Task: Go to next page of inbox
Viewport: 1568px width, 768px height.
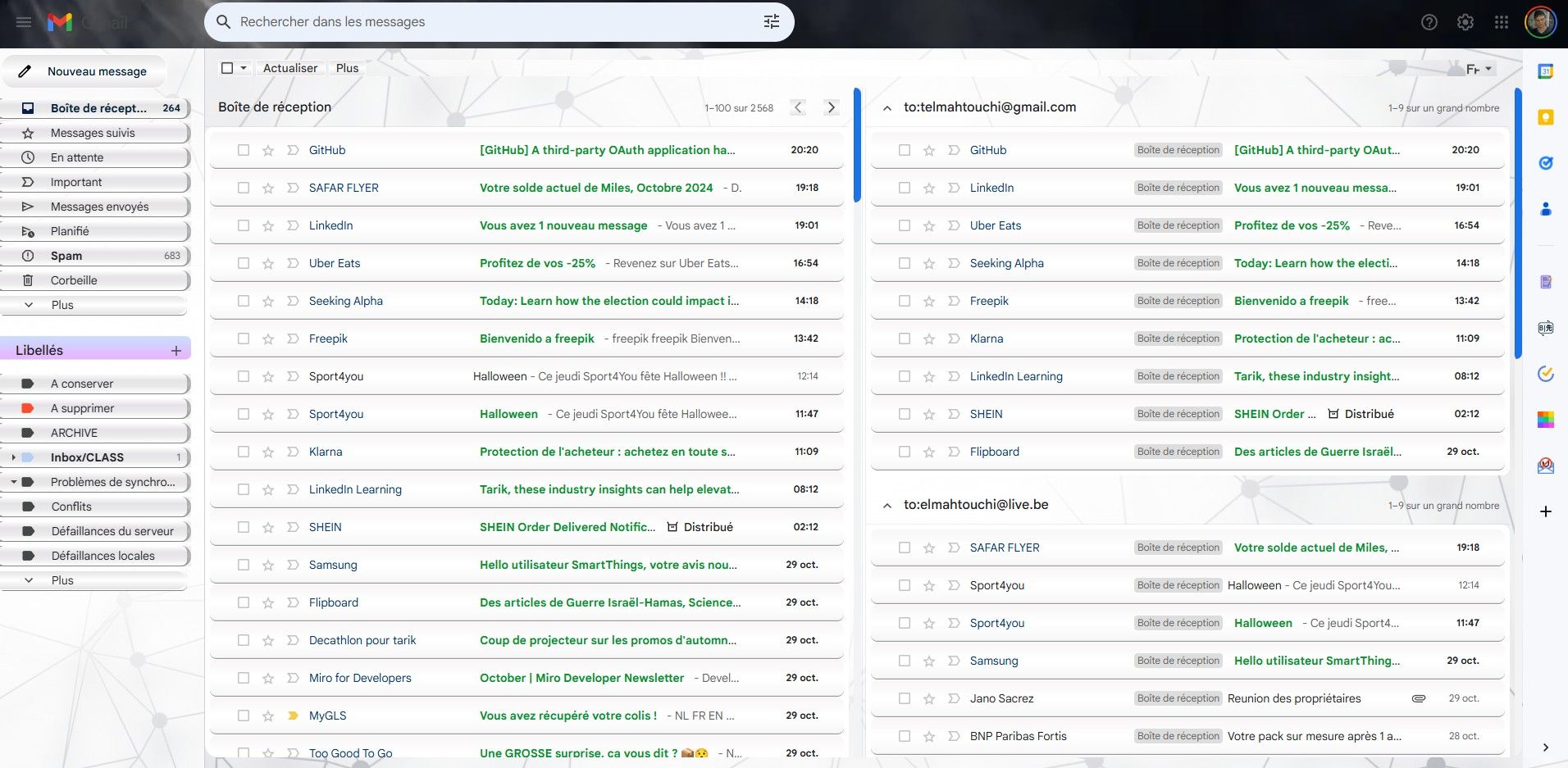Action: (832, 107)
